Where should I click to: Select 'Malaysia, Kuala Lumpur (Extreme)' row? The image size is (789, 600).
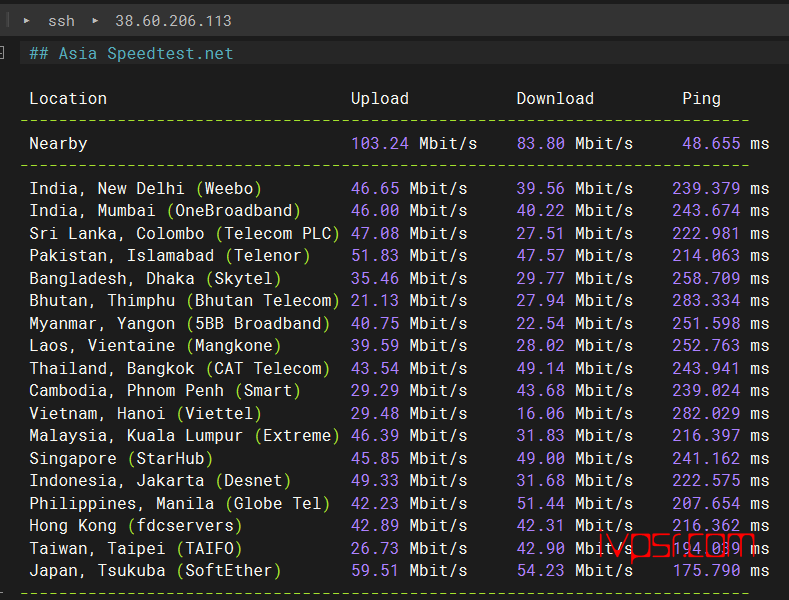tap(399, 435)
